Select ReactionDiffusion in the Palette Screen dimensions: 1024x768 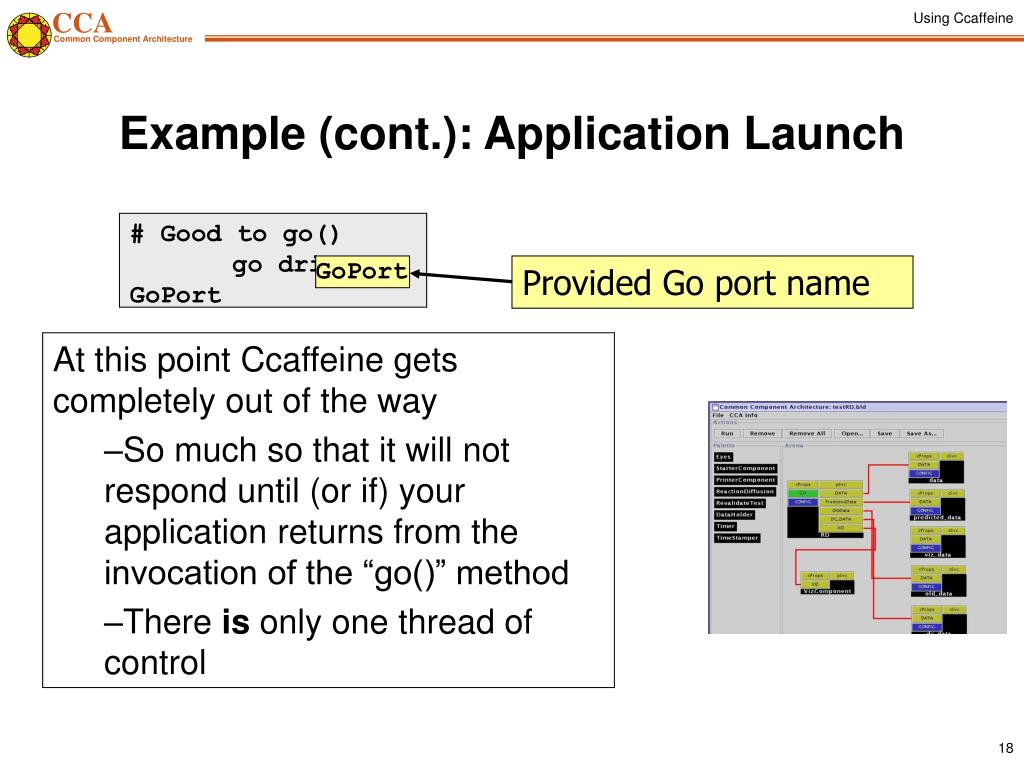[x=744, y=492]
